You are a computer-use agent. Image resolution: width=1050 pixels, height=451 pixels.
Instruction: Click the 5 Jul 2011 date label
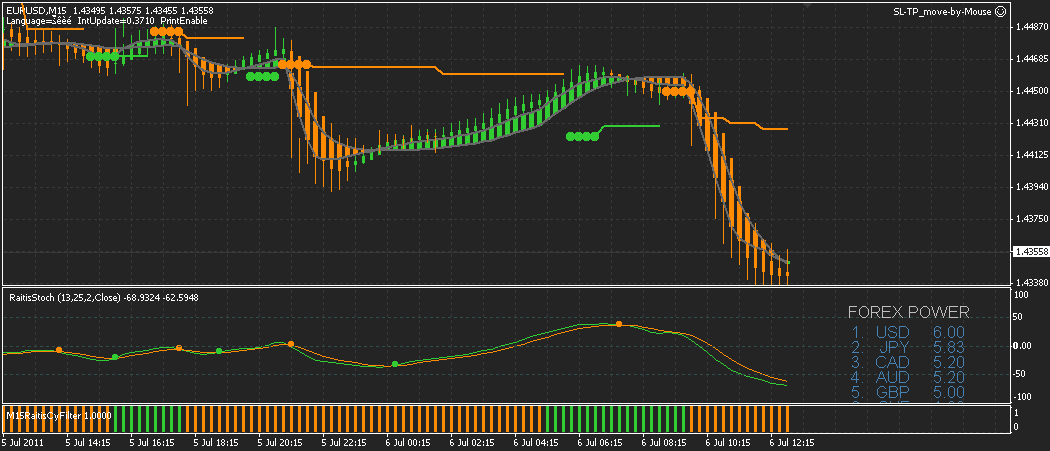[21, 443]
